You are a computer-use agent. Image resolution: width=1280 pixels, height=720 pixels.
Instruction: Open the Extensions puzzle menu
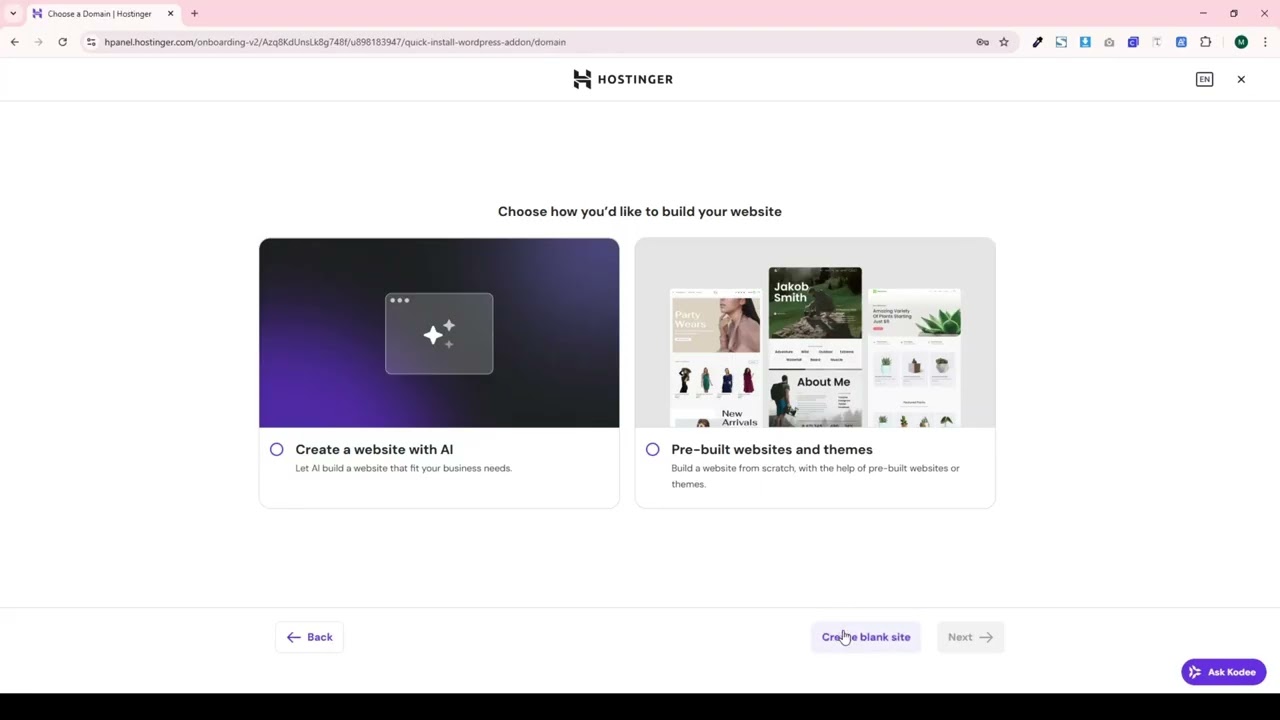1205,42
